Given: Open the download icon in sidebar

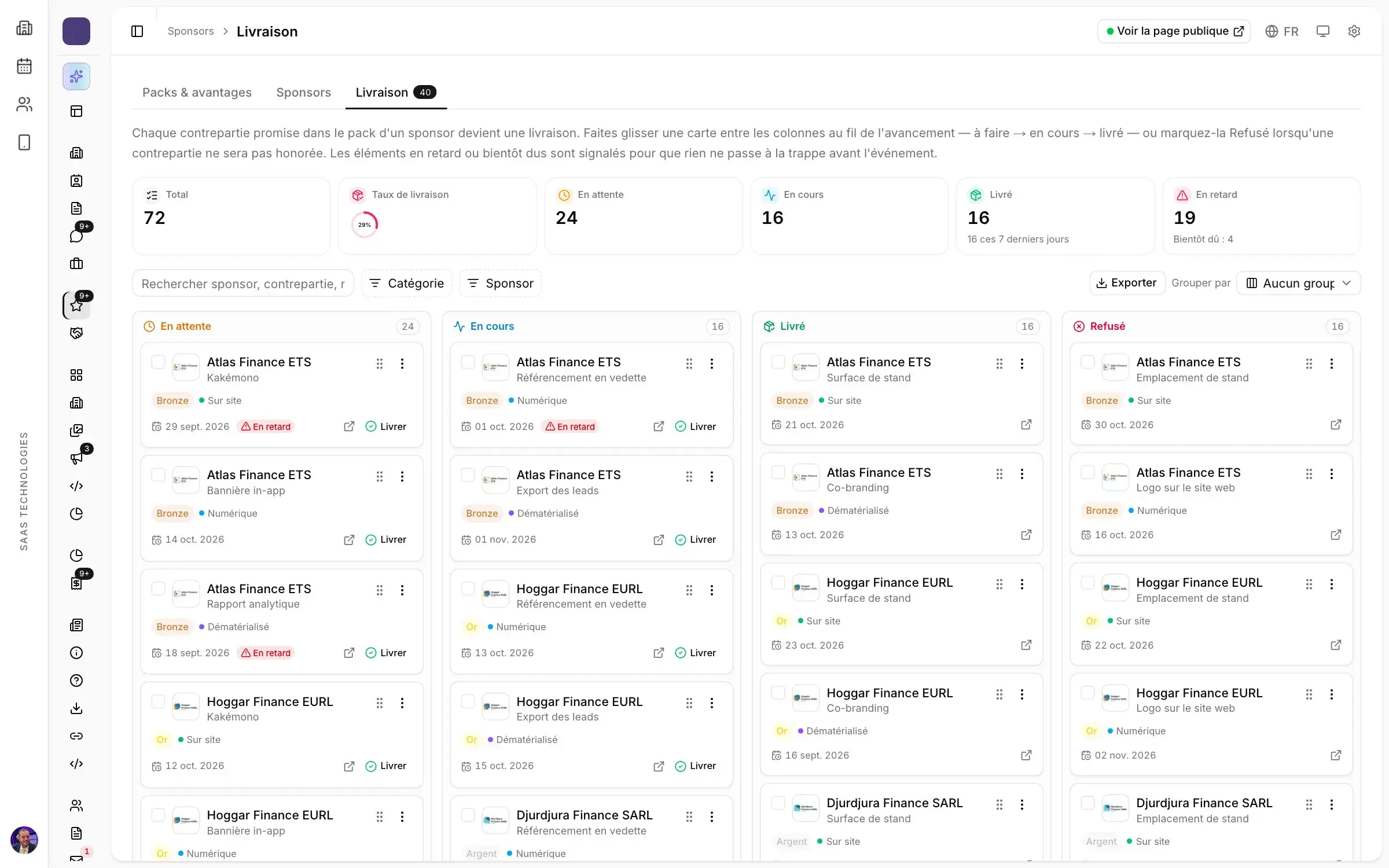Looking at the screenshot, I should pyautogui.click(x=76, y=708).
